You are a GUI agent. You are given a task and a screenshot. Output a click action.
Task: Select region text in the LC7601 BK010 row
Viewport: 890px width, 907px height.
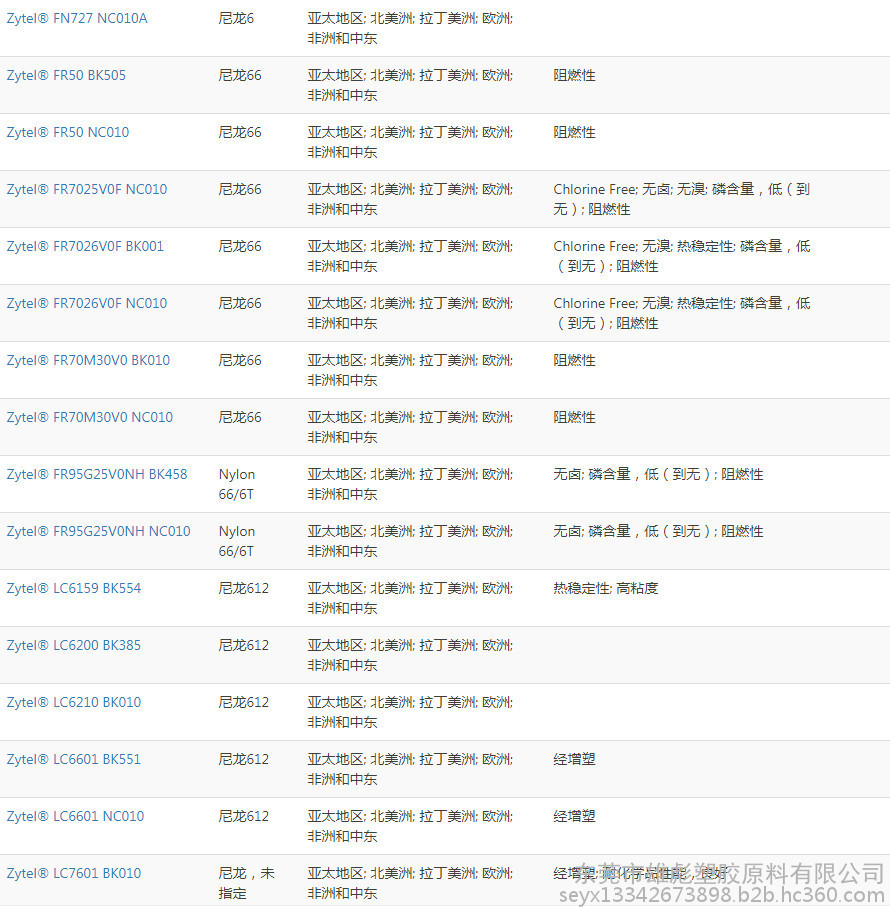pyautogui.click(x=410, y=883)
